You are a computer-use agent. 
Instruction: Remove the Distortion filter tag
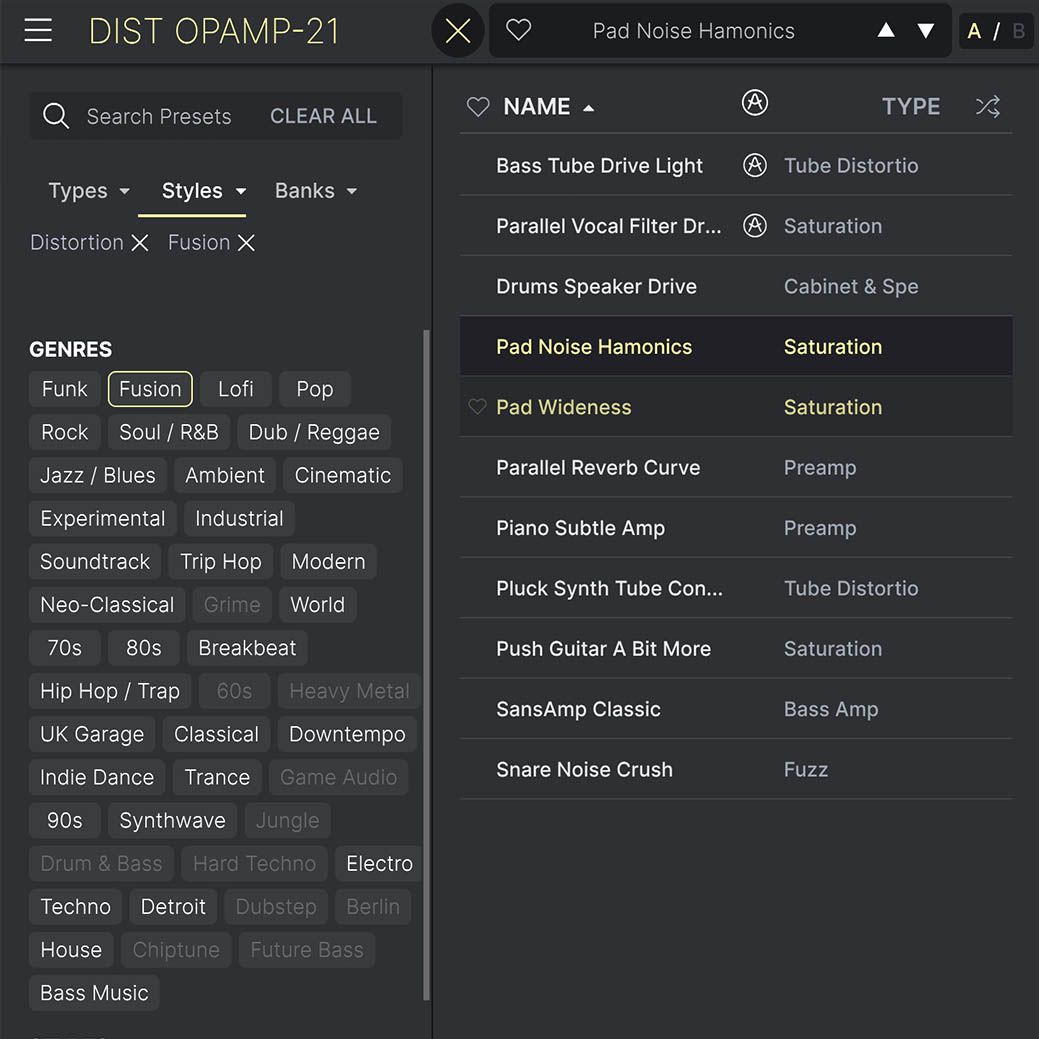tap(140, 243)
